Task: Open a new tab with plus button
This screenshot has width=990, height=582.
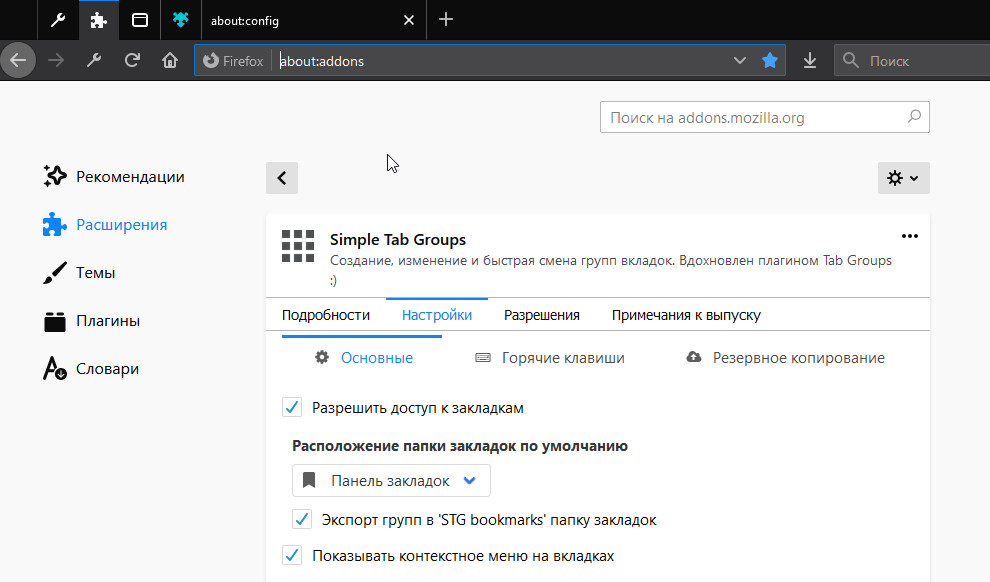Action: [x=446, y=20]
